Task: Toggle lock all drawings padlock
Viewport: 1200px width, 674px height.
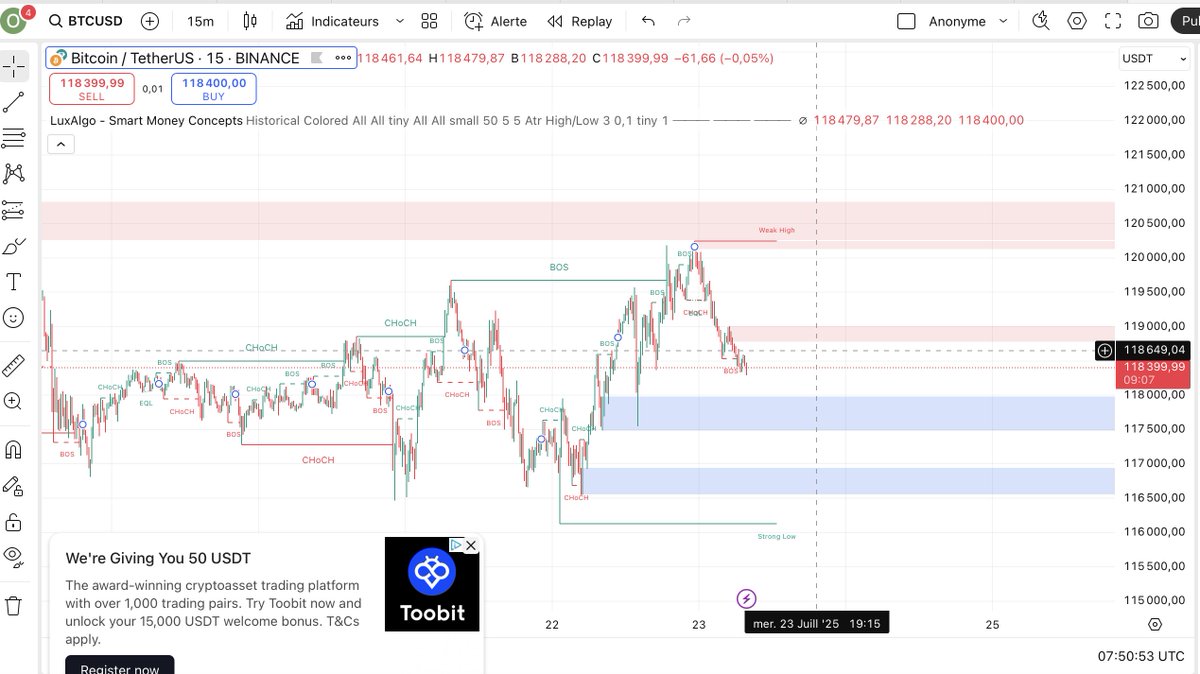Action: (x=14, y=522)
